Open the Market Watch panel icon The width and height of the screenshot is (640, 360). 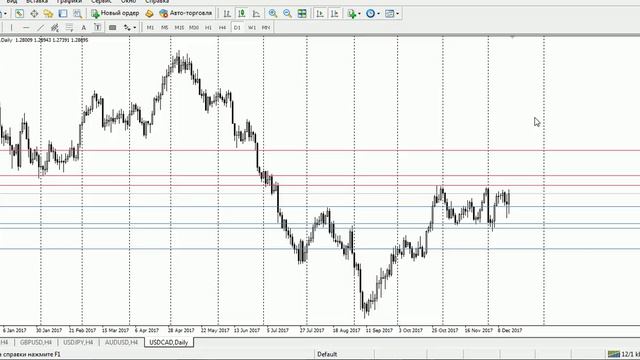tap(19, 13)
